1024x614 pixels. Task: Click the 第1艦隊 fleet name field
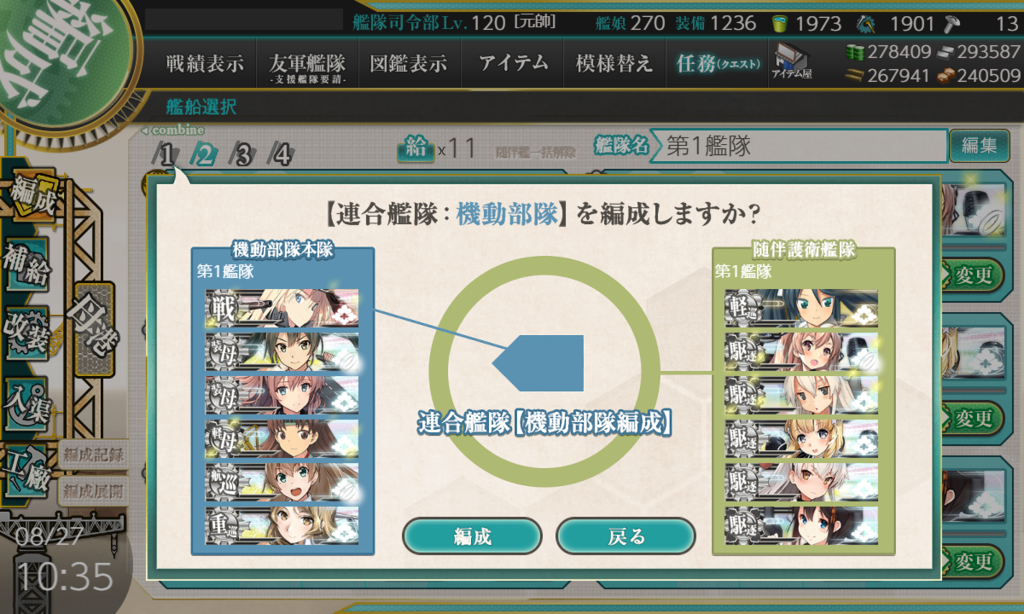click(799, 146)
